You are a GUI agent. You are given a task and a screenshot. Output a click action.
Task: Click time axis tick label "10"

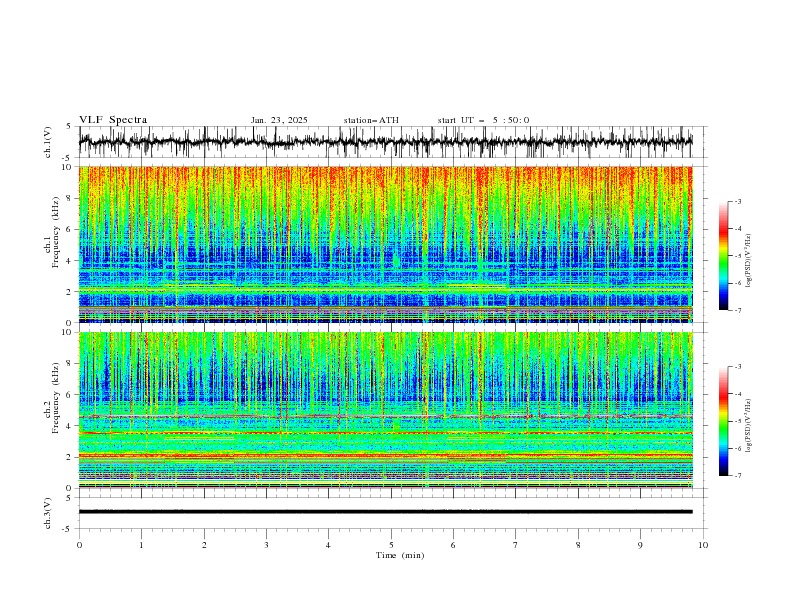point(703,545)
